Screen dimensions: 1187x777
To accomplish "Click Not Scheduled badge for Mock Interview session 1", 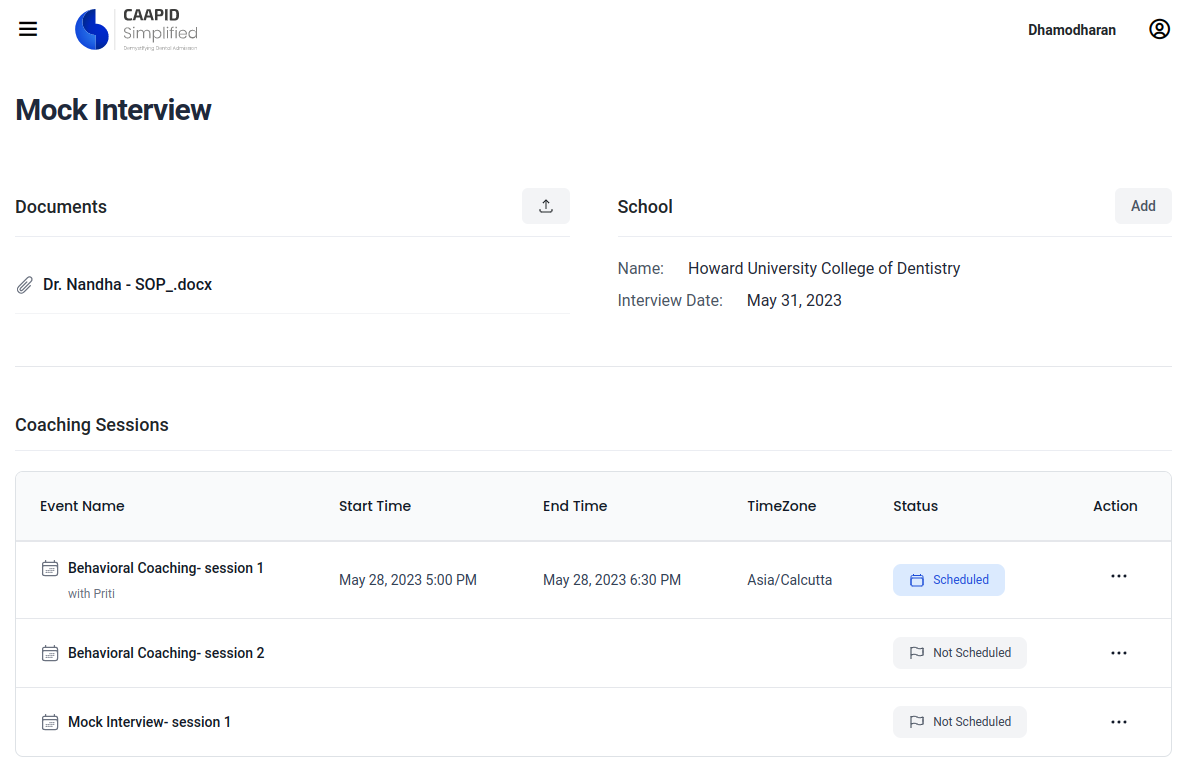I will click(960, 722).
